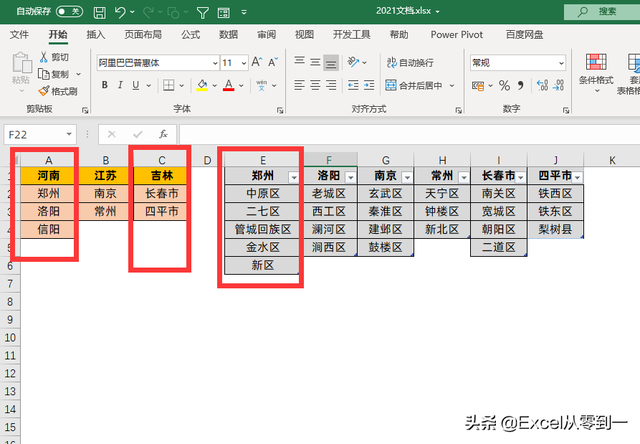Toggle the AutoSave switch
Viewport: 640px width, 444px height.
(x=69, y=11)
